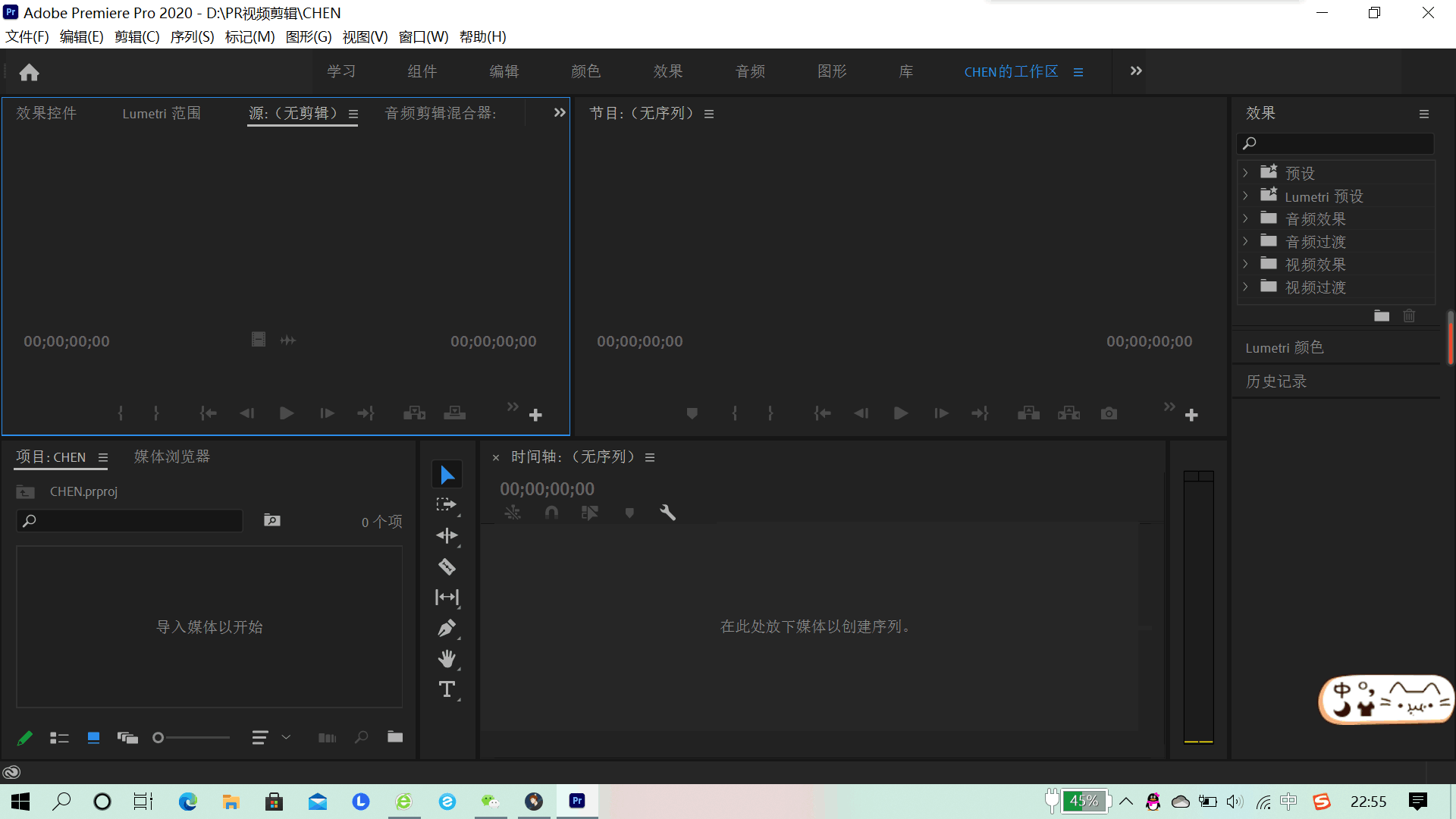
Task: Open Button Editor plus in Program monitor
Action: 1191,416
